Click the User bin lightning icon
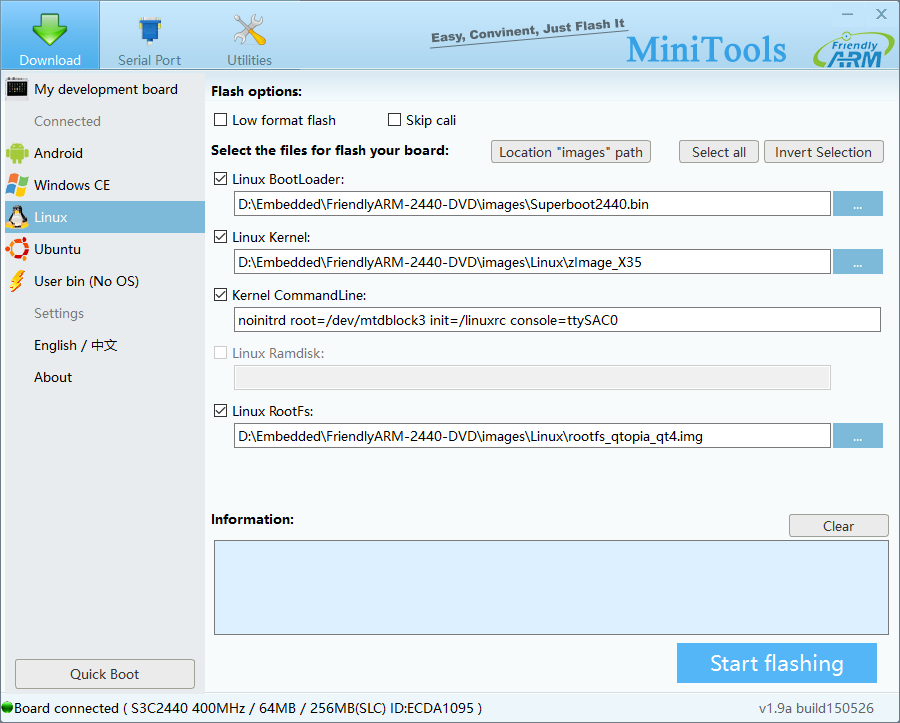This screenshot has height=723, width=900. pos(17,281)
